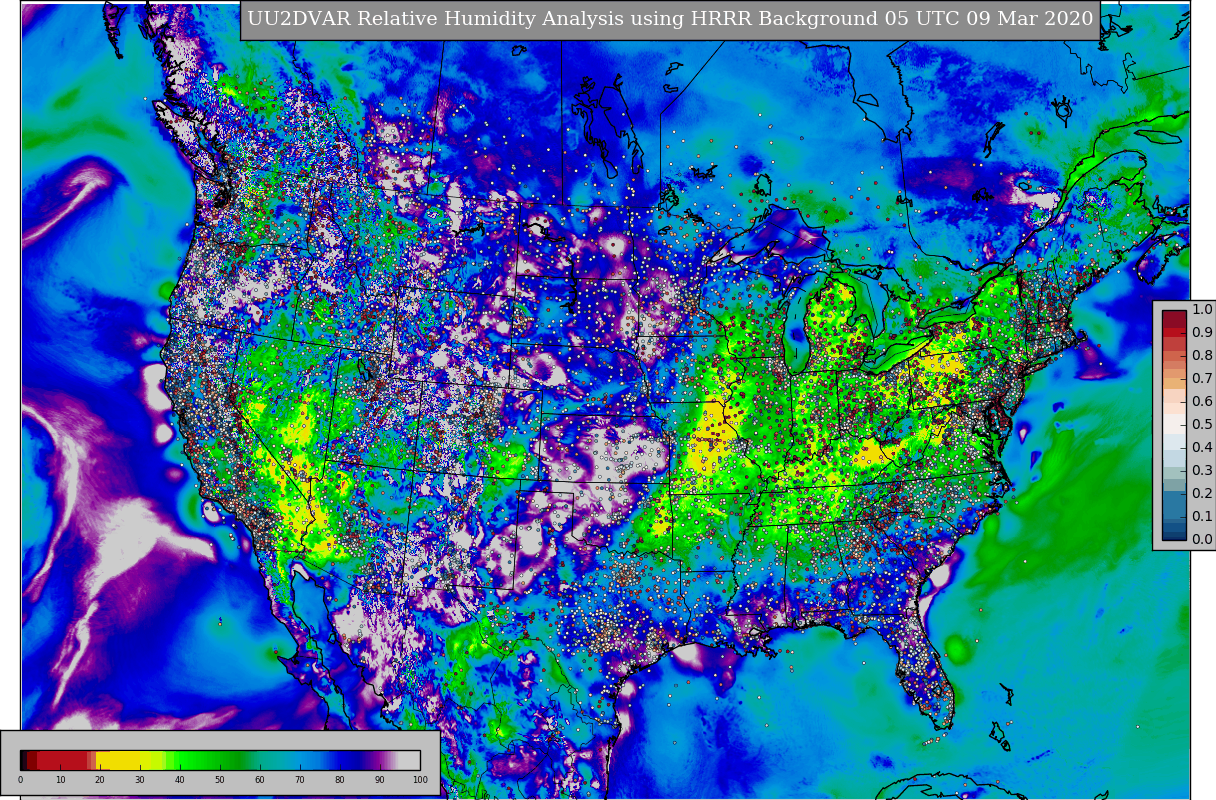Pick the dark red top of right colorbar

[1174, 320]
